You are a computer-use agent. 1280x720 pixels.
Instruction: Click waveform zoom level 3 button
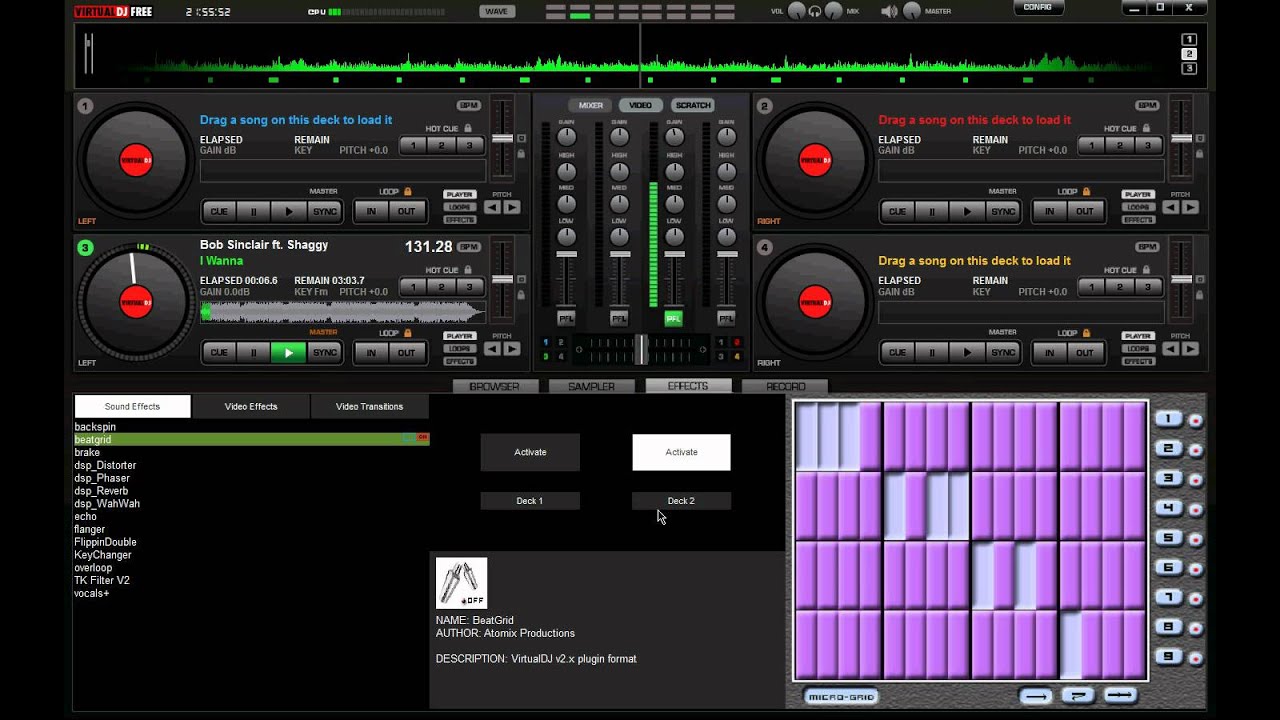pyautogui.click(x=1189, y=69)
